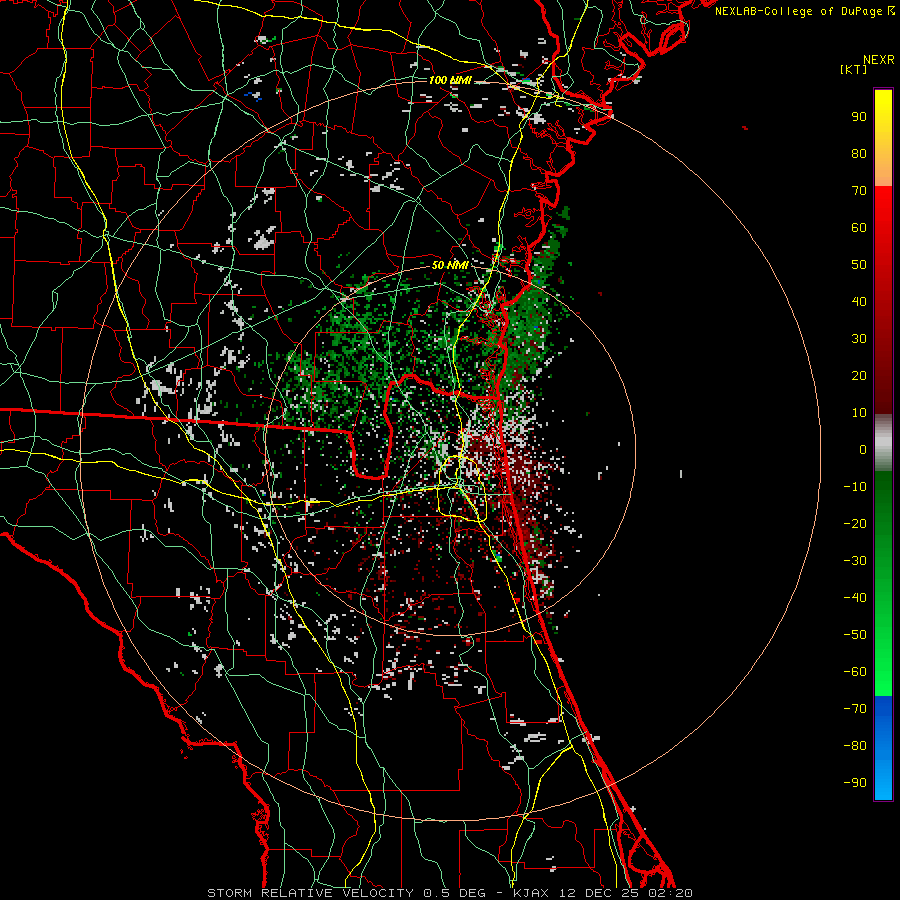Click the 80 value on velocity scale
The height and width of the screenshot is (900, 900).
click(x=859, y=154)
